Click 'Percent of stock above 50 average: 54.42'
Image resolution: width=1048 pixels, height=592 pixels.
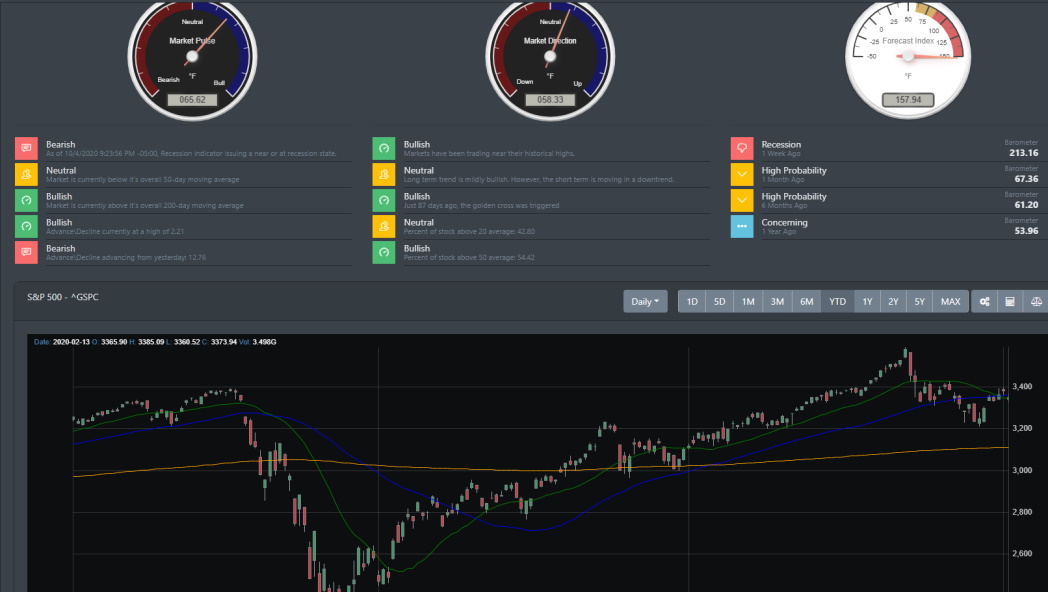[469, 258]
